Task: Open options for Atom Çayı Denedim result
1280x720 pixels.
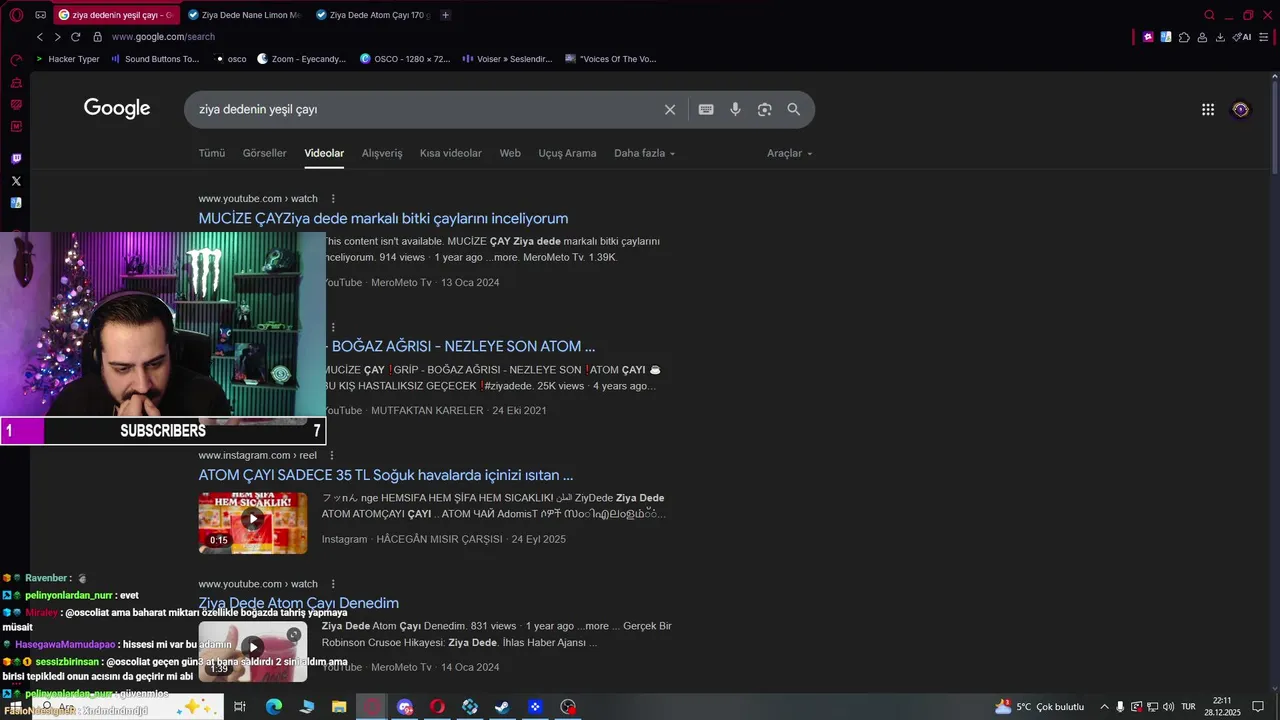Action: point(333,584)
